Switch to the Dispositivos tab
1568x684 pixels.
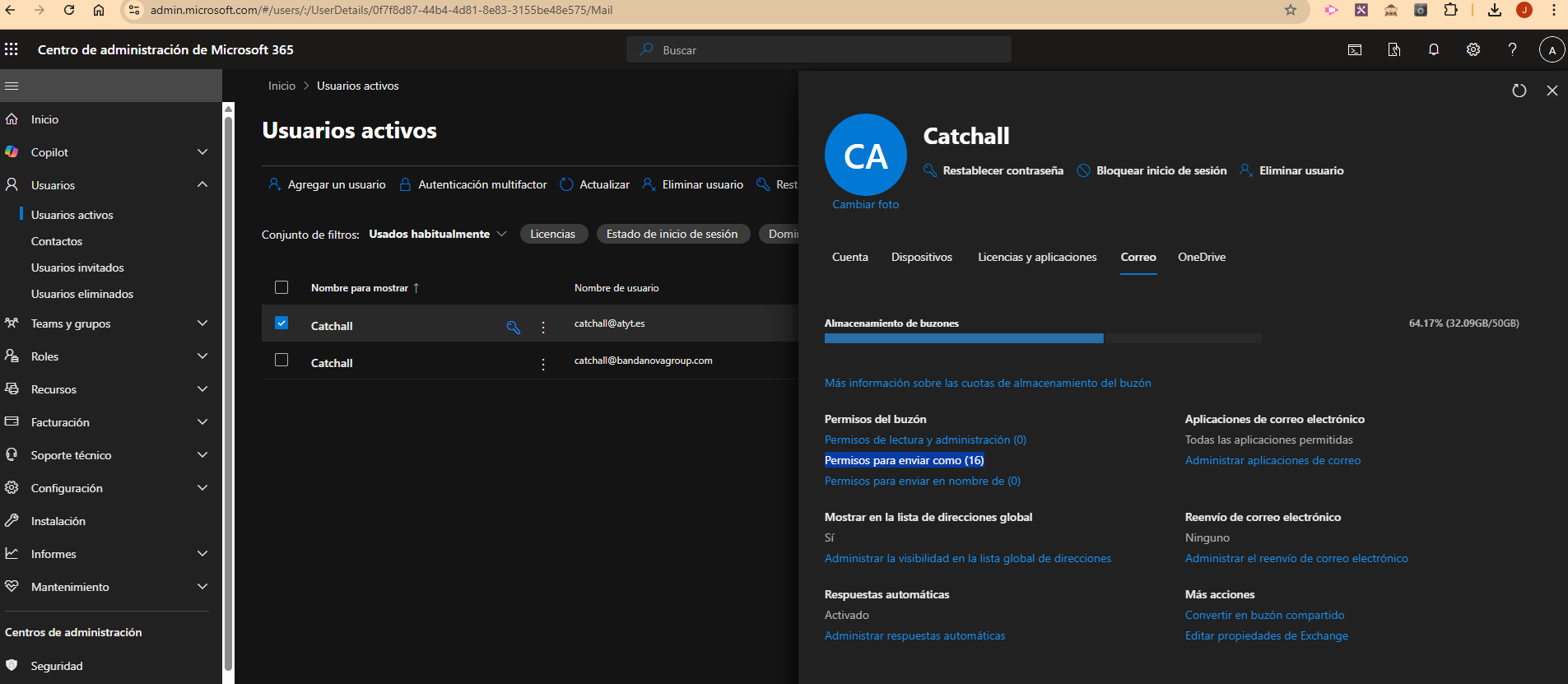[x=922, y=258]
